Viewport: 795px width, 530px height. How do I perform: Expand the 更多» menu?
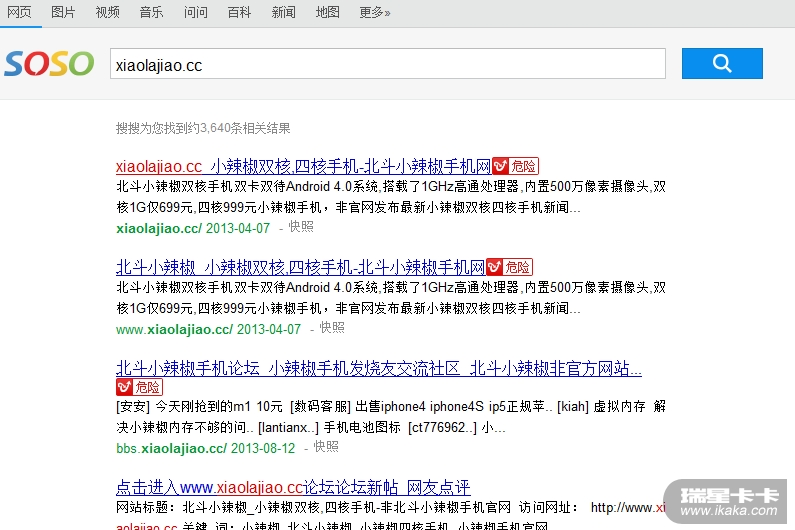(x=375, y=12)
